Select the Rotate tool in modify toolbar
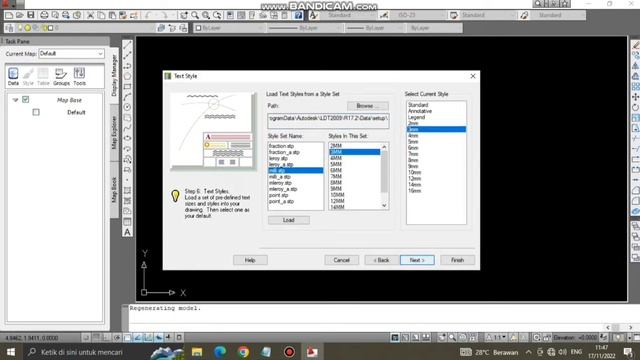 pos(636,108)
